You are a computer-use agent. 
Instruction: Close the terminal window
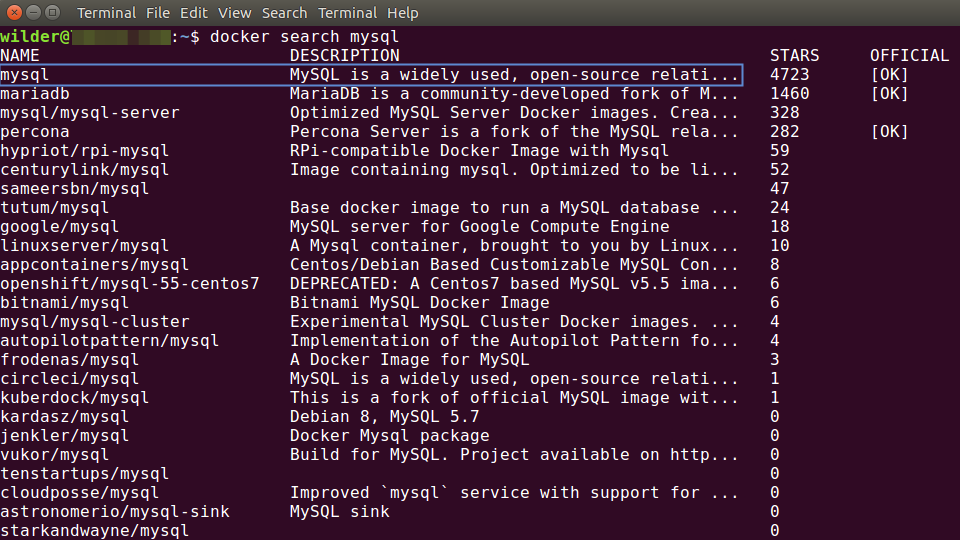pos(14,12)
